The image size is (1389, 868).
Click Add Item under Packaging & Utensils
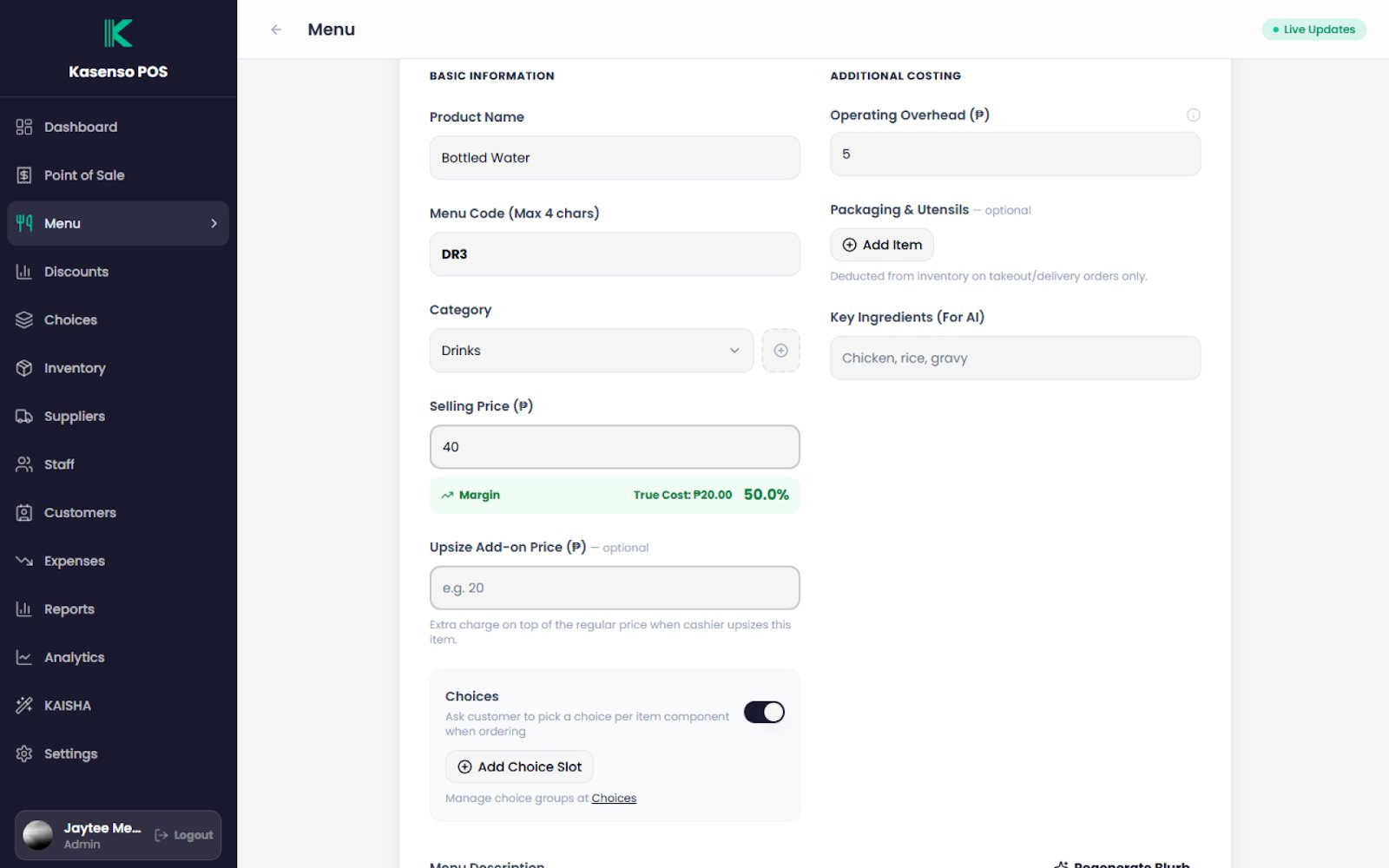(x=882, y=245)
